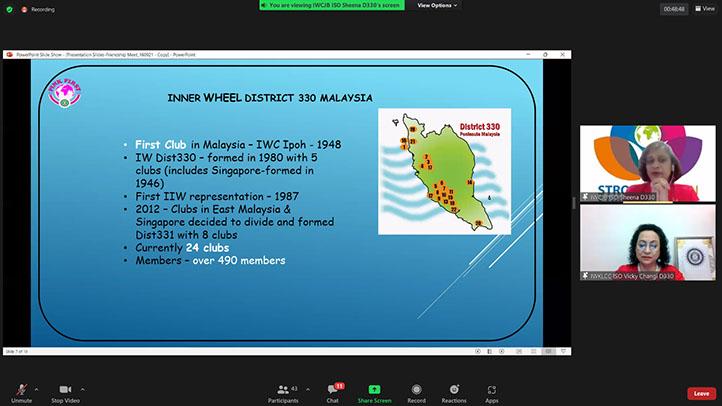The width and height of the screenshot is (722, 406).
Task: Open the Participants panel
Action: [x=282, y=391]
